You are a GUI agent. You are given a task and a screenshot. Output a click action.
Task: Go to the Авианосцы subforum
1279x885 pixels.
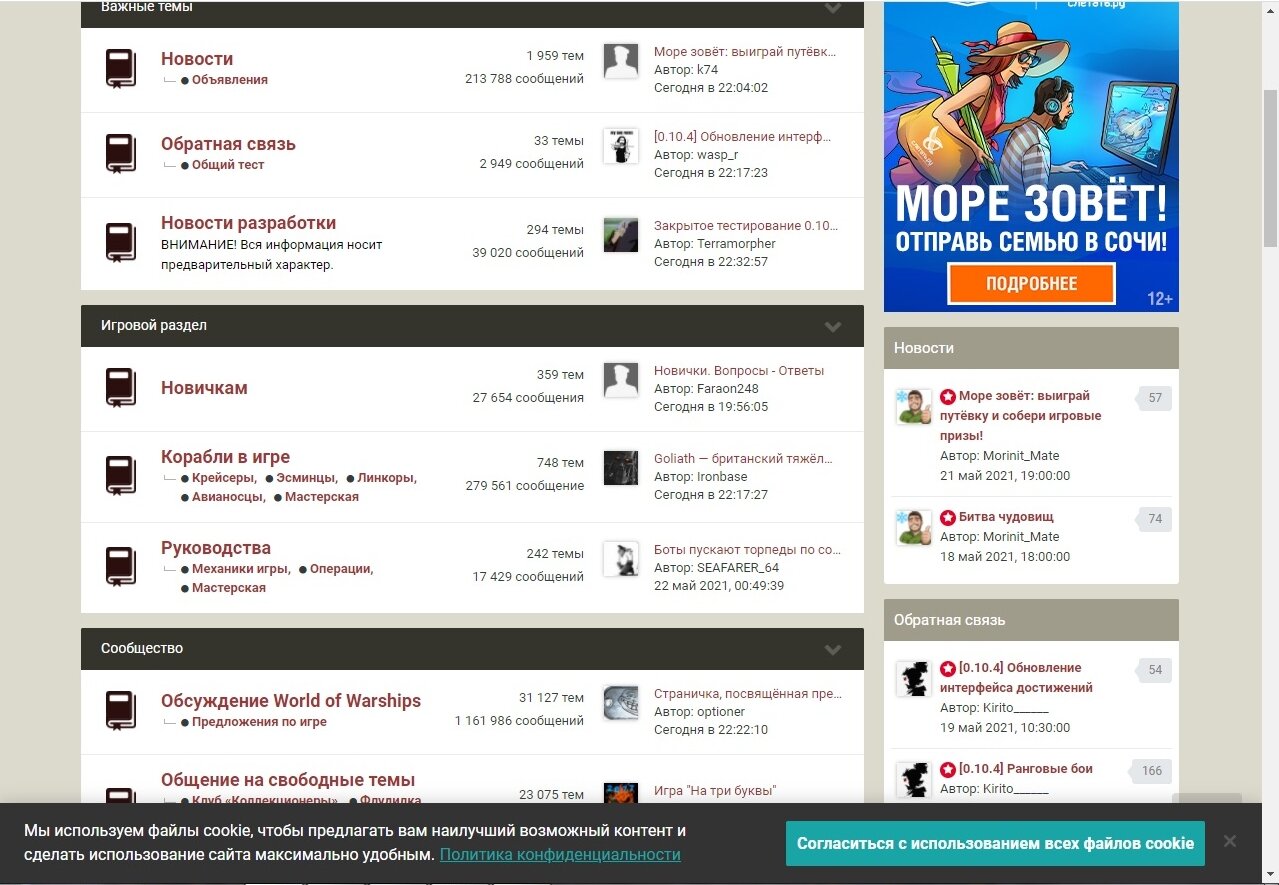228,497
